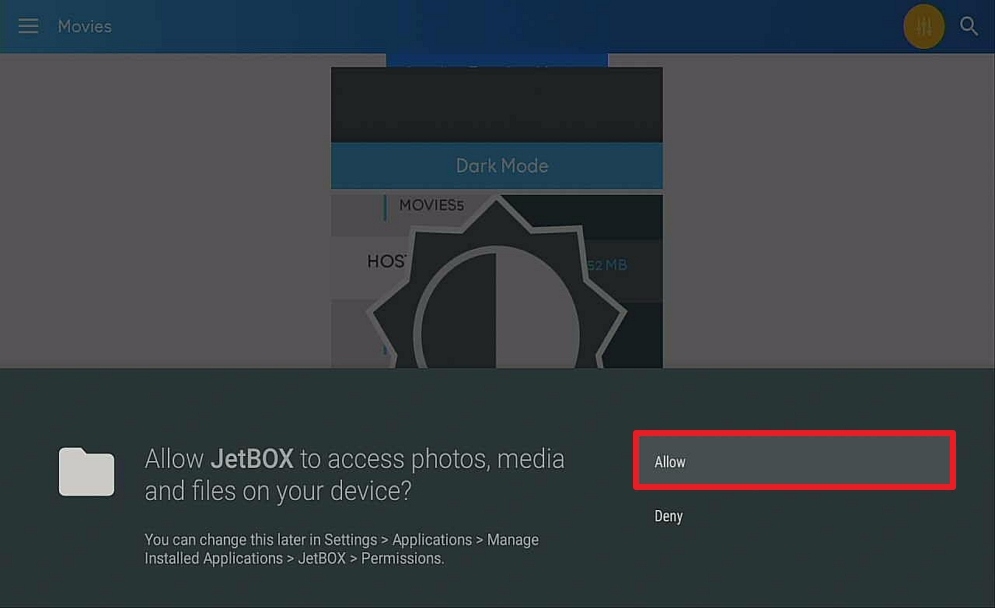Screen dimensions: 995x608
Task: Open the hamburger menu beside Movies
Action: coord(28,26)
